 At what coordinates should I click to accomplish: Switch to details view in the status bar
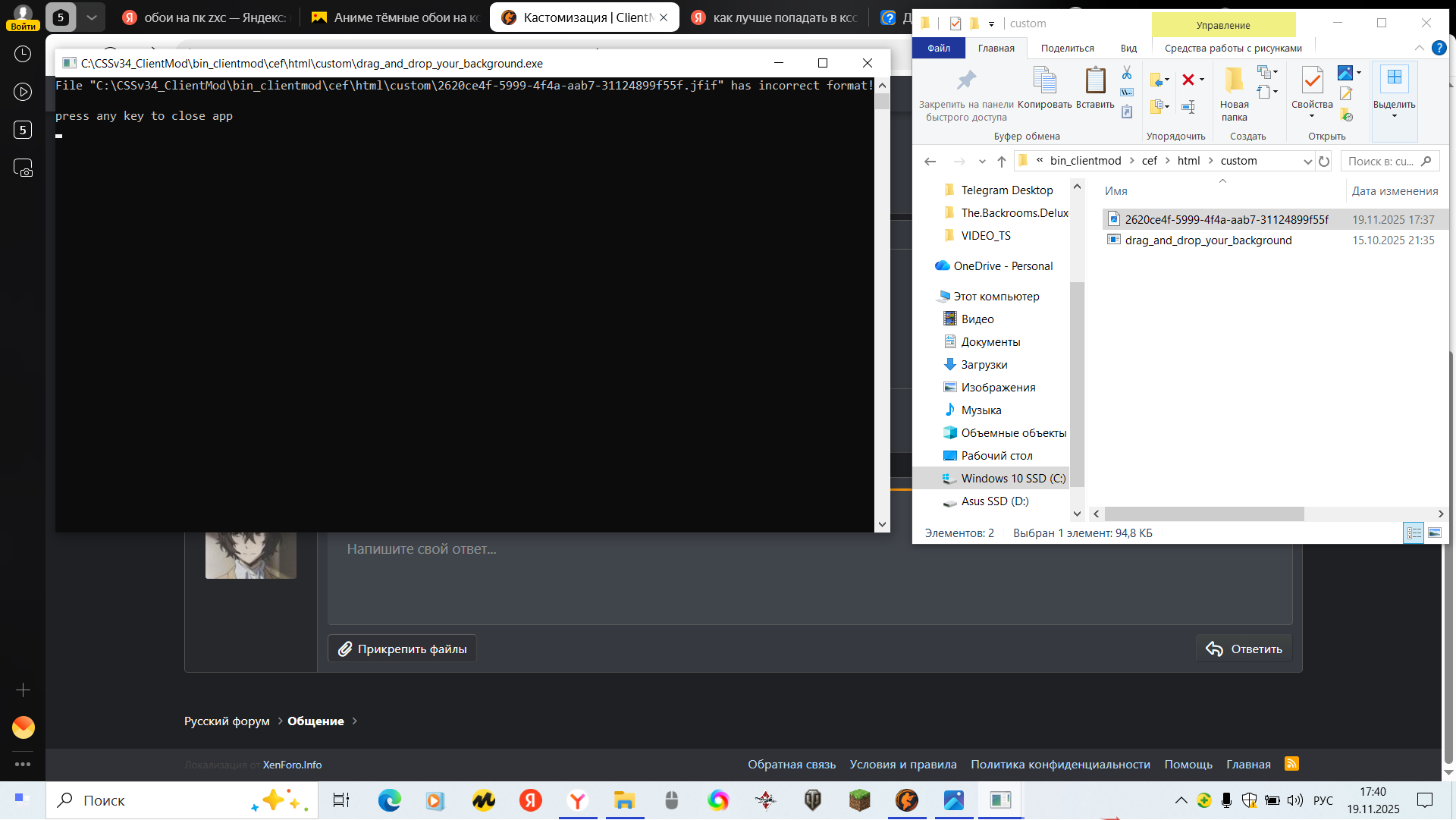1414,533
